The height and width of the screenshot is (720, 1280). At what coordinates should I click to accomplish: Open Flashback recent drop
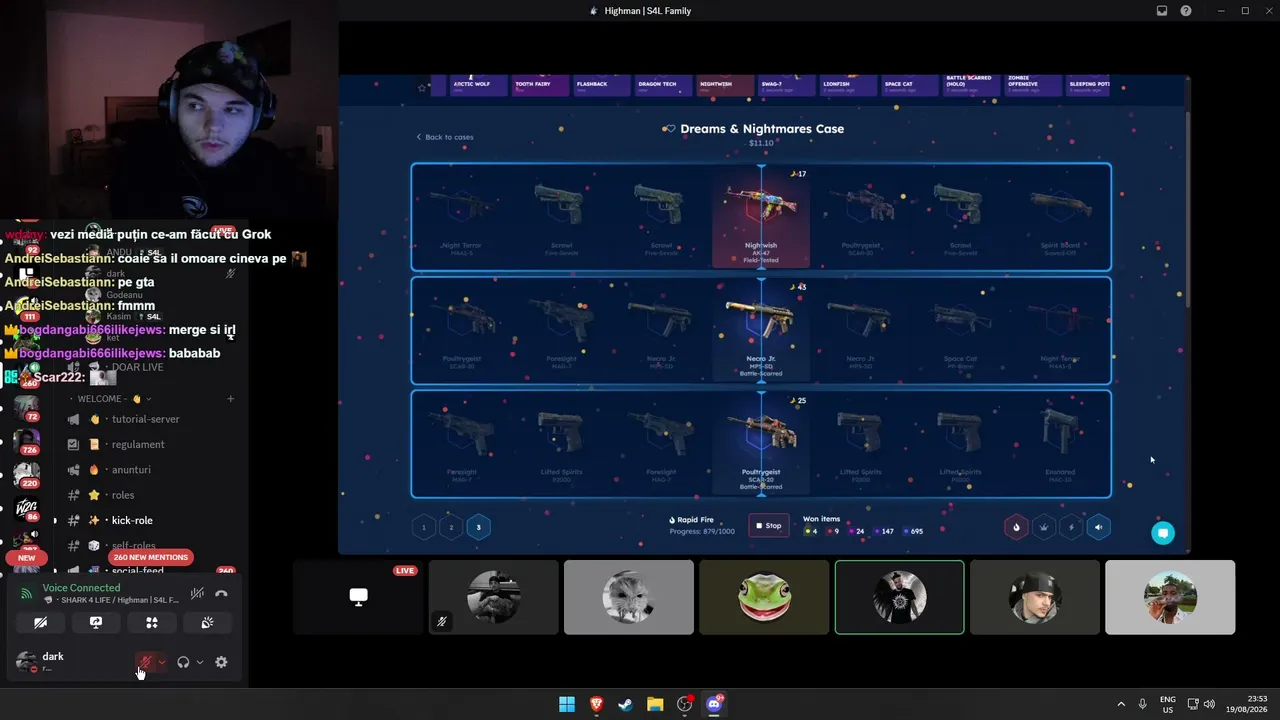pyautogui.click(x=602, y=86)
